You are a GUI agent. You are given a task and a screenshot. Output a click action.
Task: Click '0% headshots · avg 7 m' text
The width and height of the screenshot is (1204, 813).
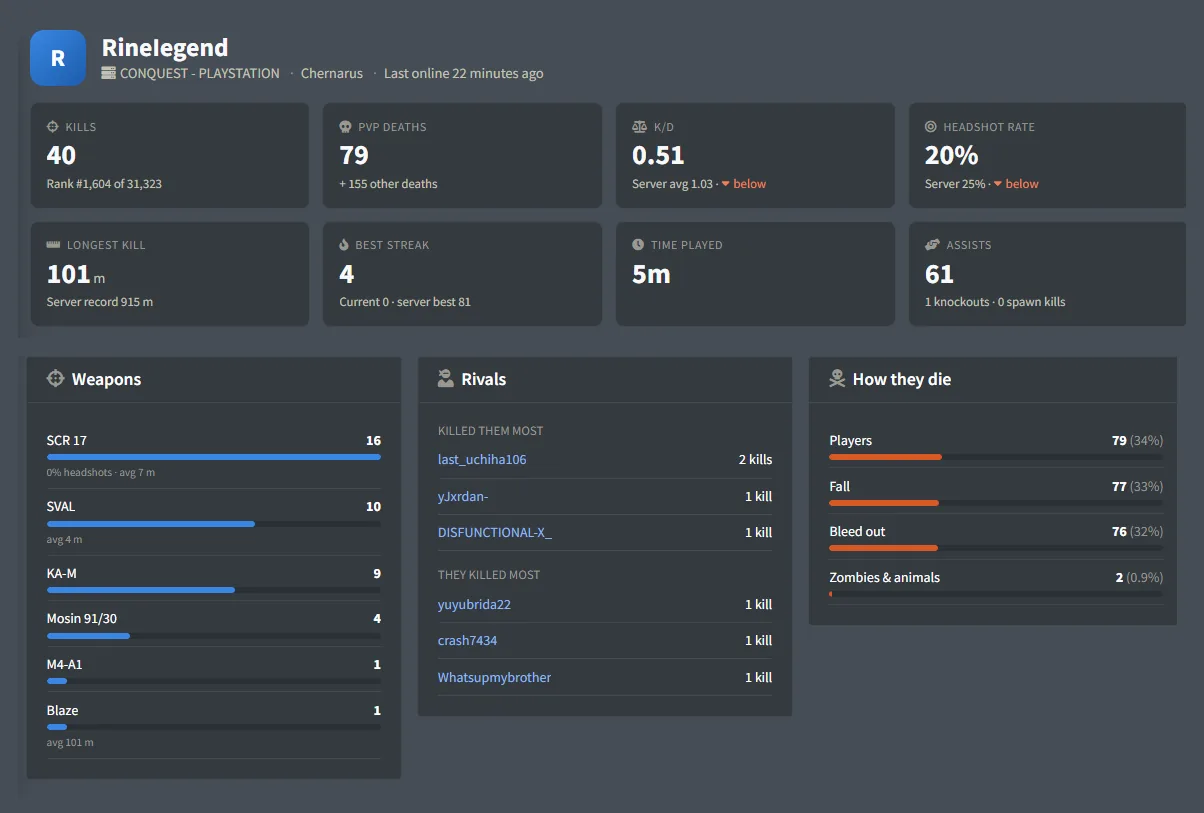101,472
